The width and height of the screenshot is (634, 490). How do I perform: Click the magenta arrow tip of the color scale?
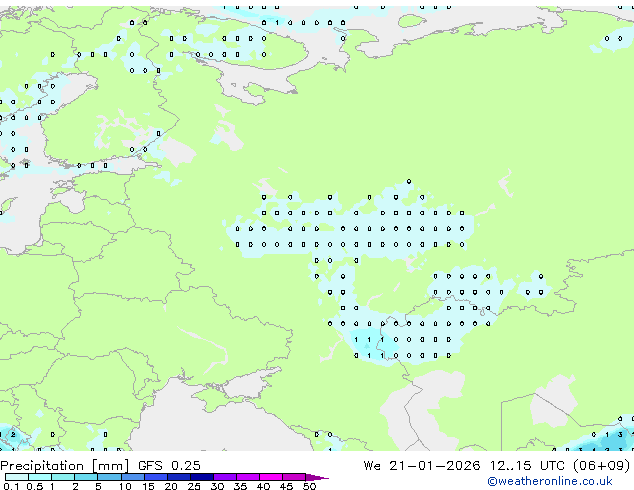pos(323,477)
